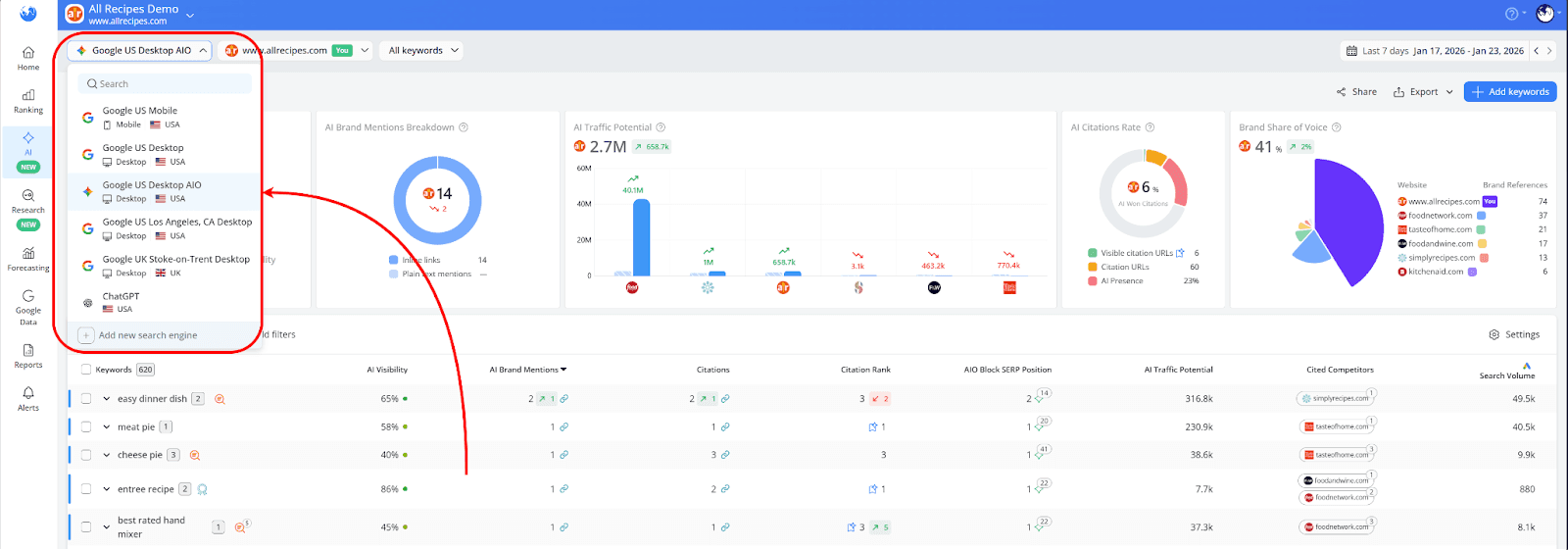Image resolution: width=1568 pixels, height=550 pixels.
Task: Click the Export button
Action: click(x=1423, y=92)
